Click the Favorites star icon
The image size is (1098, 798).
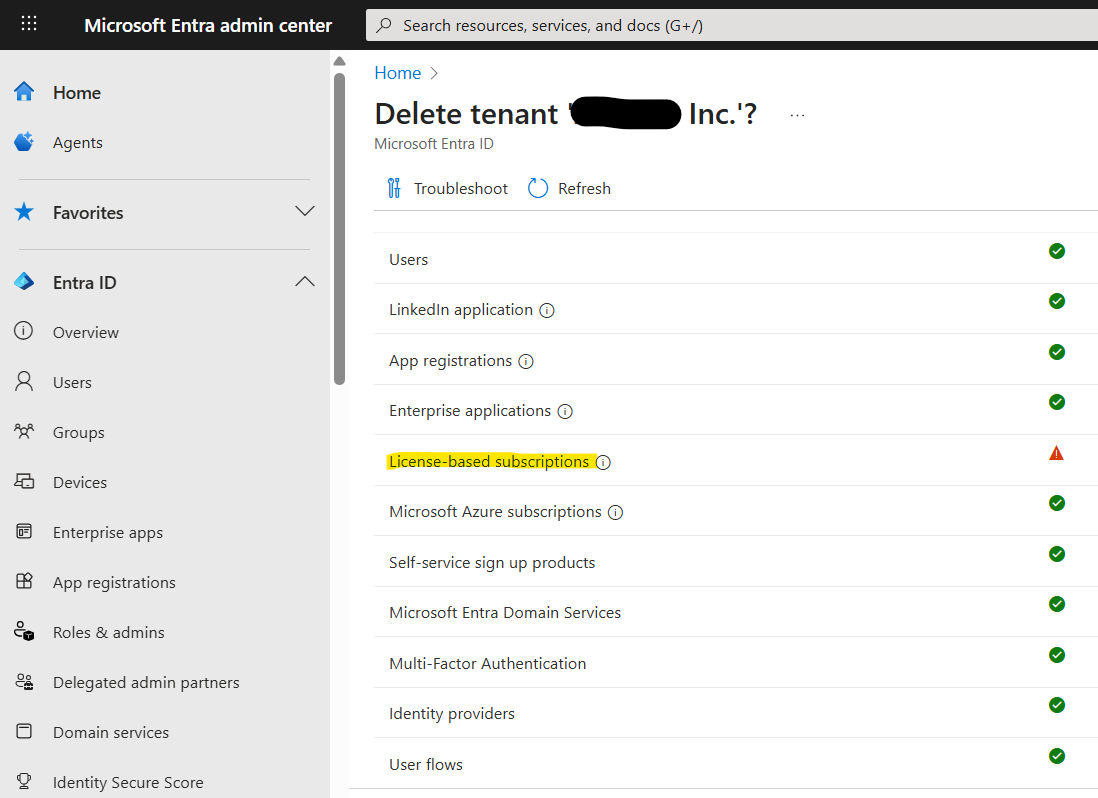click(24, 211)
